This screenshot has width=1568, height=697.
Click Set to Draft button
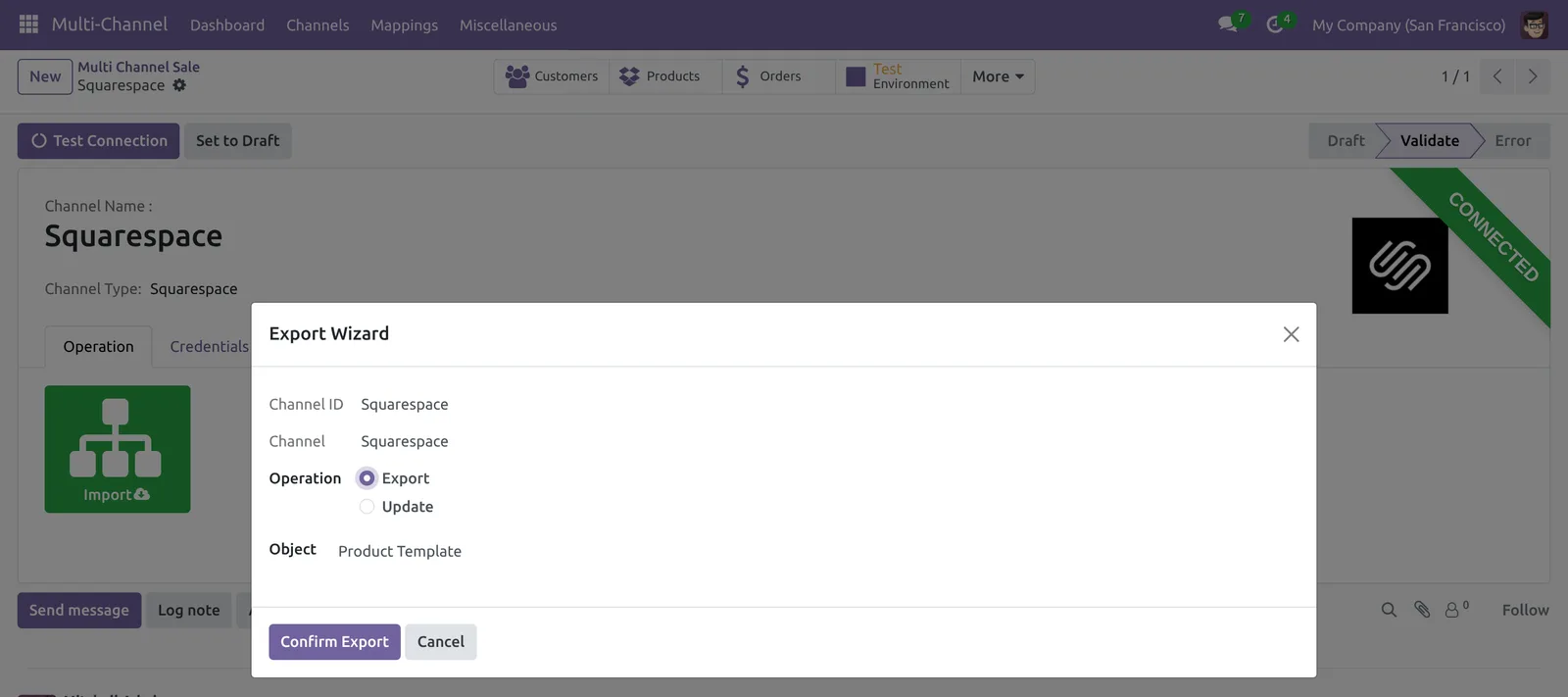tap(237, 141)
